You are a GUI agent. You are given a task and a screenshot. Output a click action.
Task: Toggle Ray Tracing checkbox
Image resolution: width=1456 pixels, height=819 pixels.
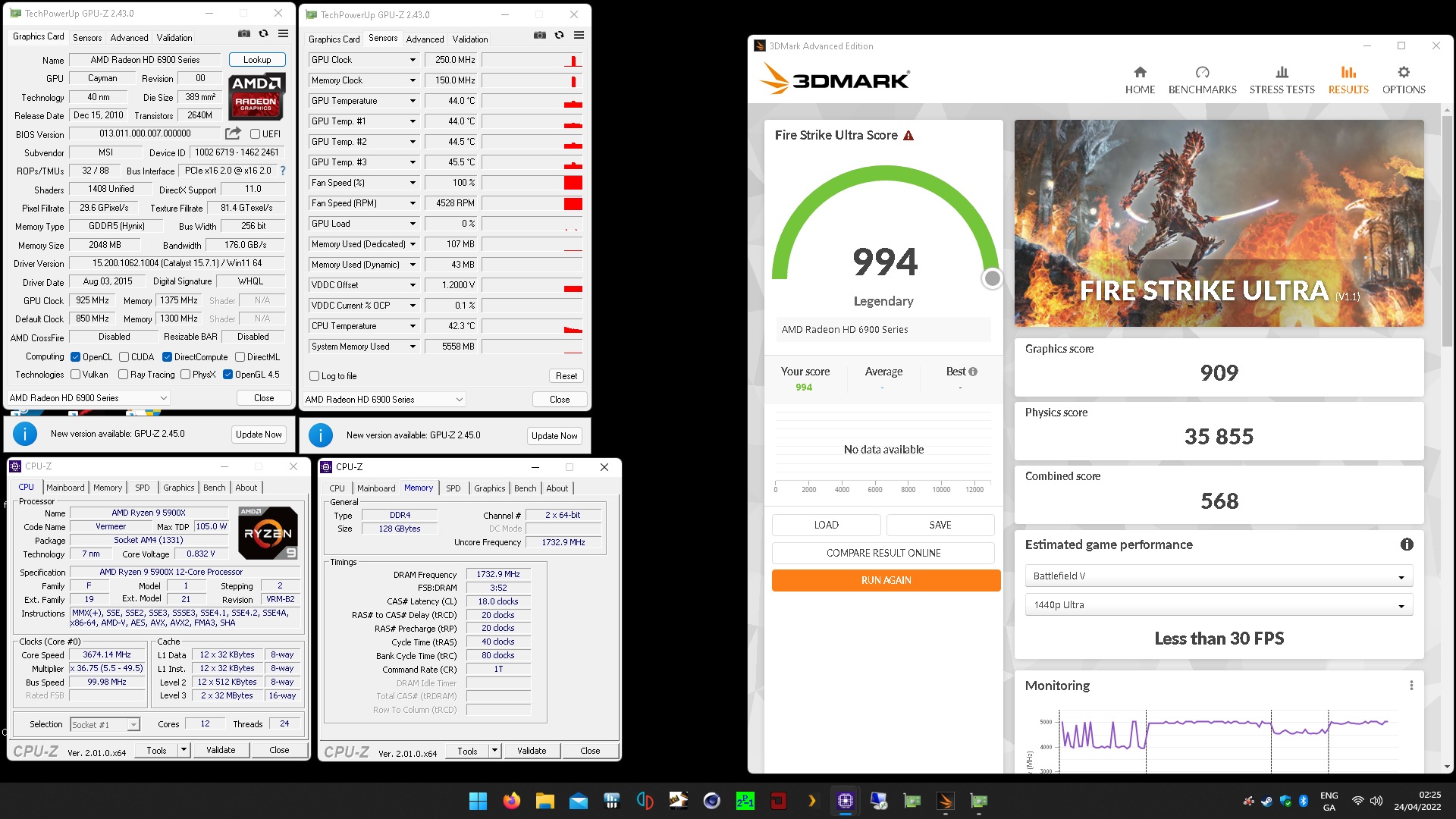coord(123,375)
